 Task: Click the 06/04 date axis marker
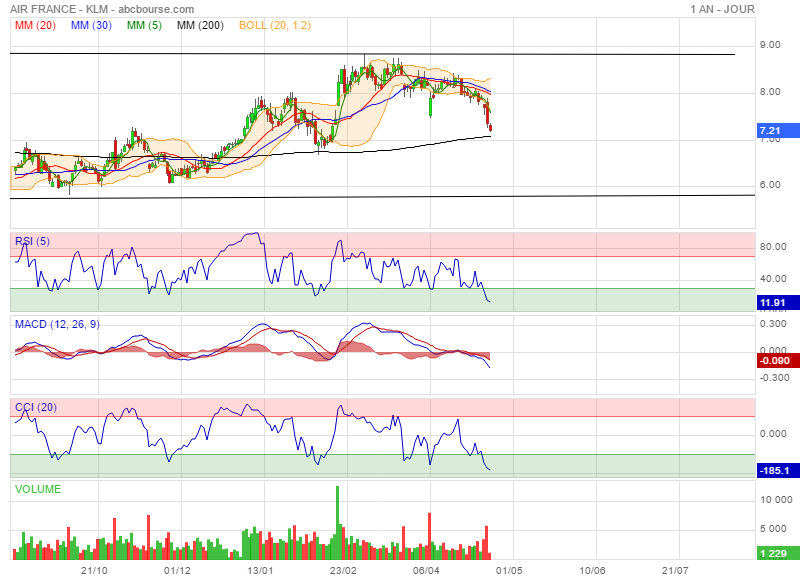click(x=426, y=571)
